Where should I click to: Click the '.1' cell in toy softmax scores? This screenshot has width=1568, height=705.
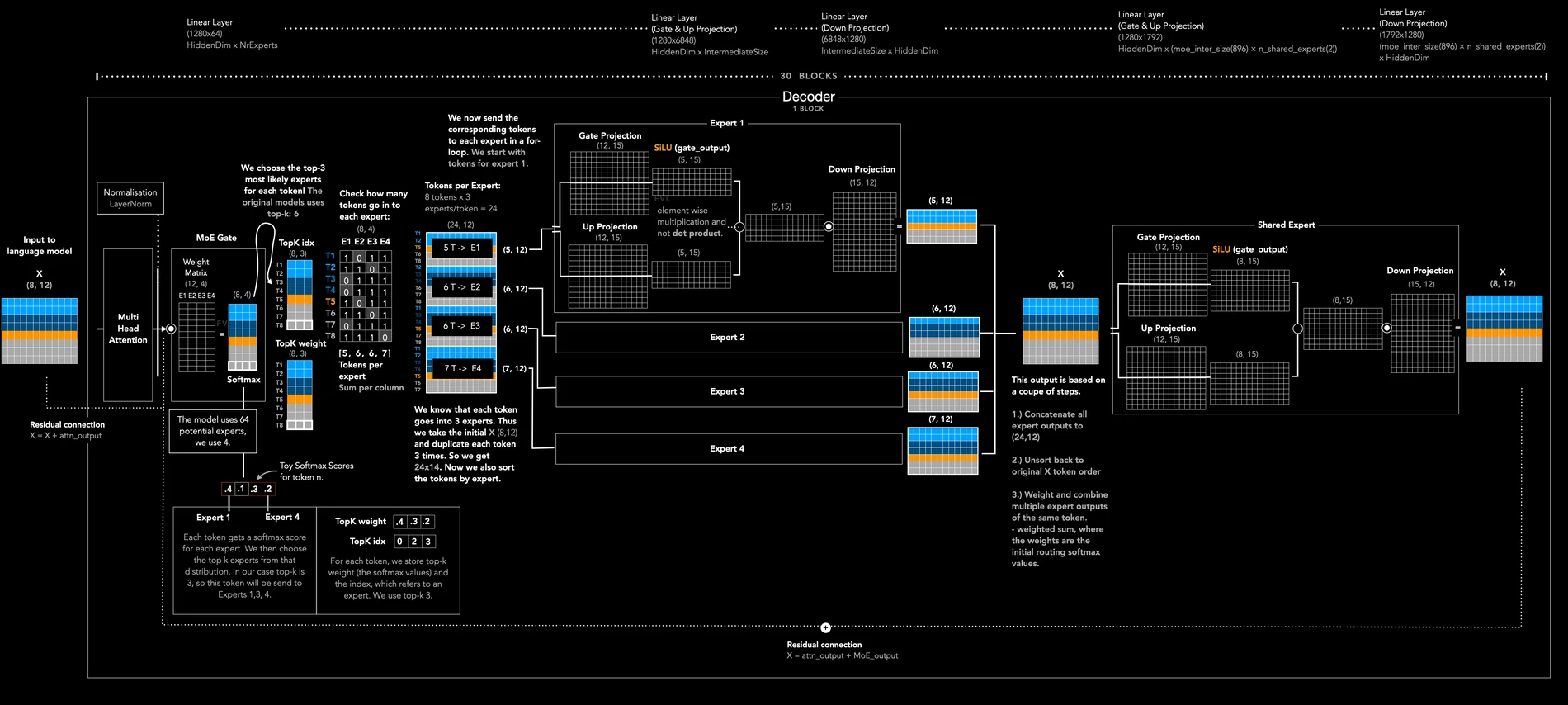click(242, 490)
